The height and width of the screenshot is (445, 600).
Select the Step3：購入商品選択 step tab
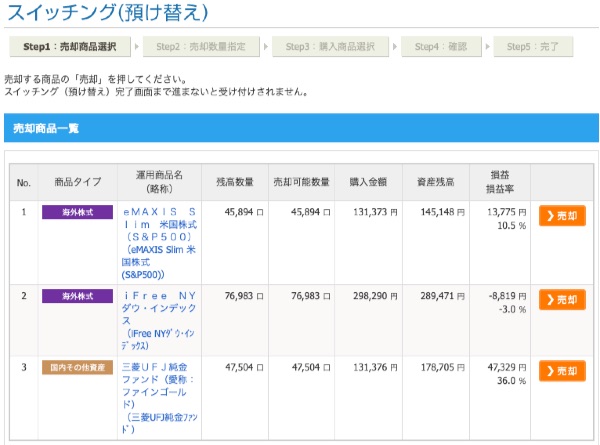coord(330,47)
